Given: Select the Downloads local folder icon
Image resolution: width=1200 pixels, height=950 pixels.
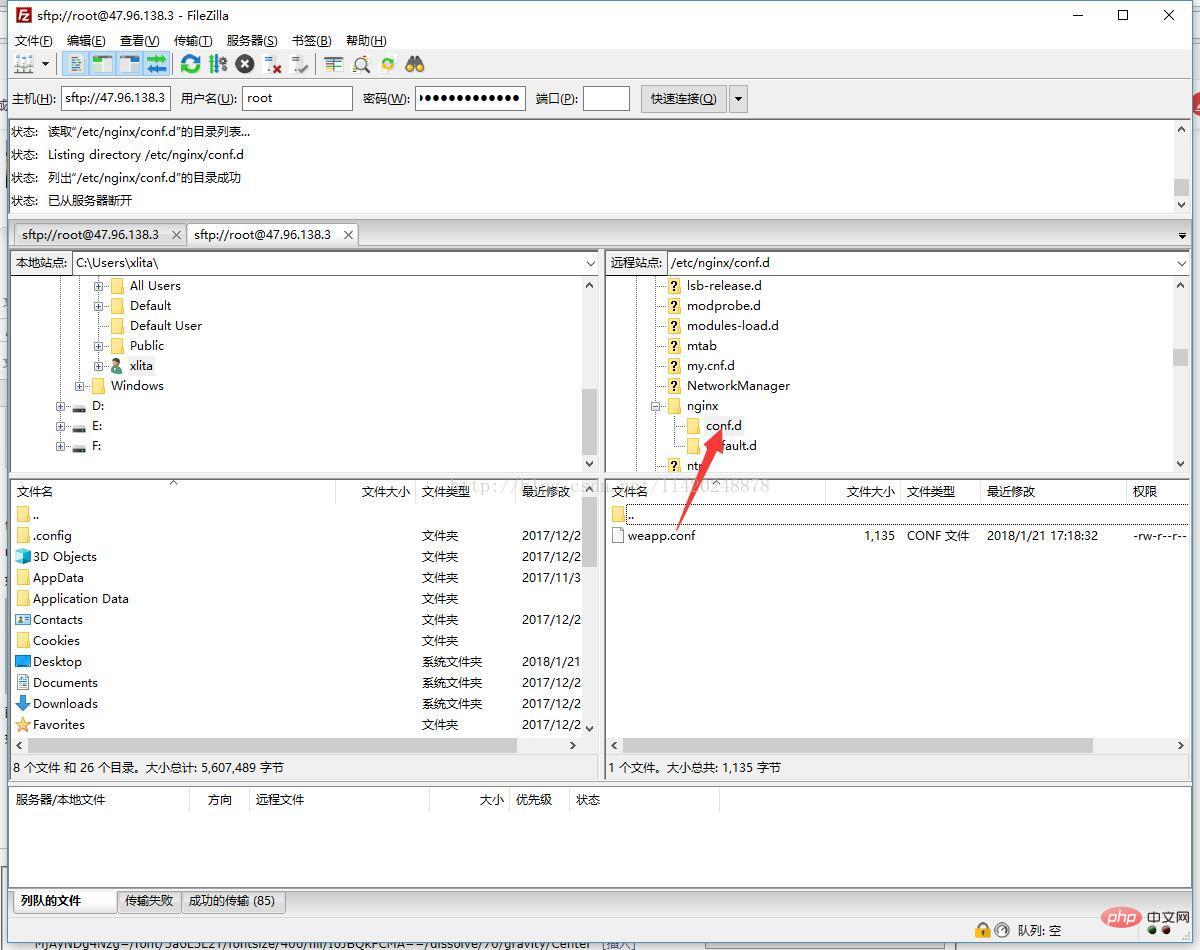Looking at the screenshot, I should click(23, 703).
